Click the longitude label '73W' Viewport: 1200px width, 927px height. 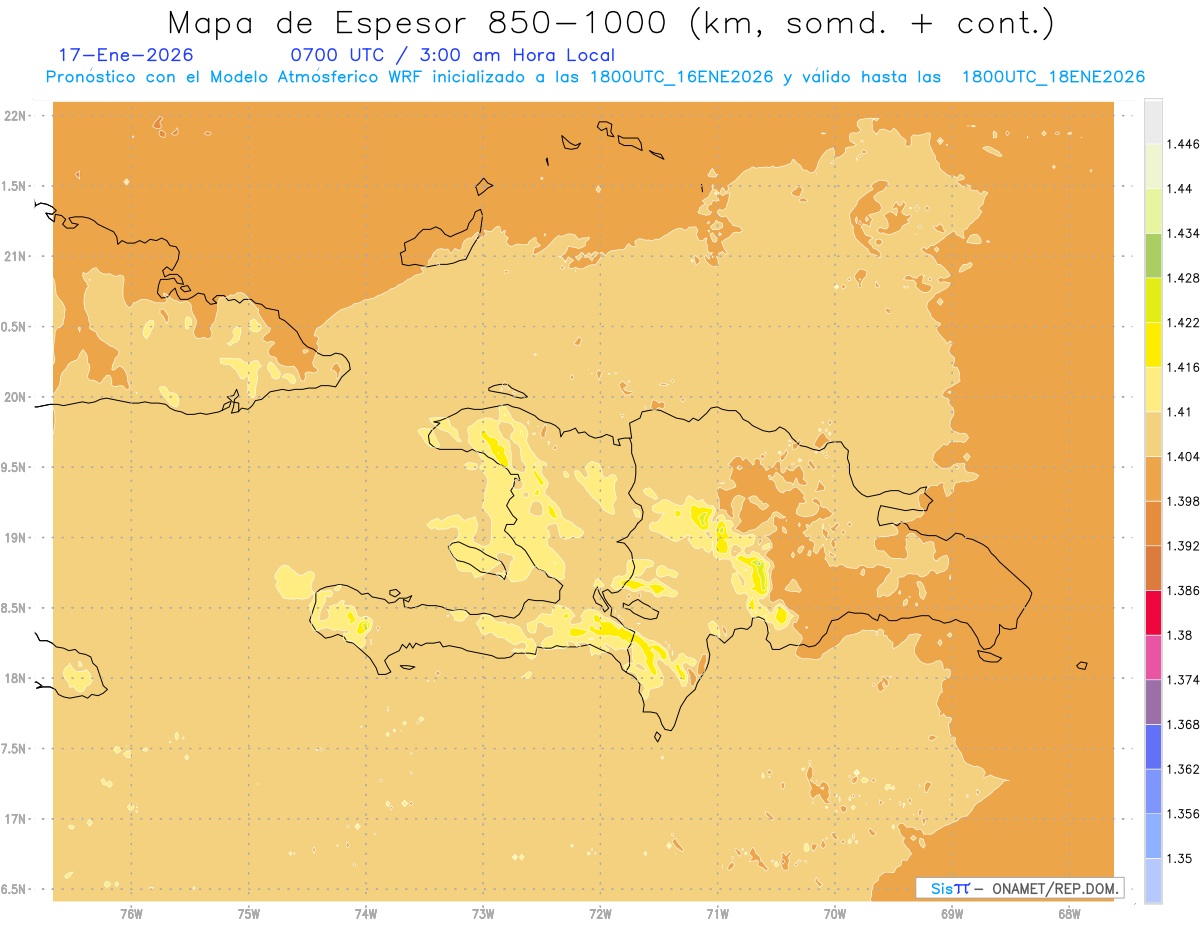[483, 914]
